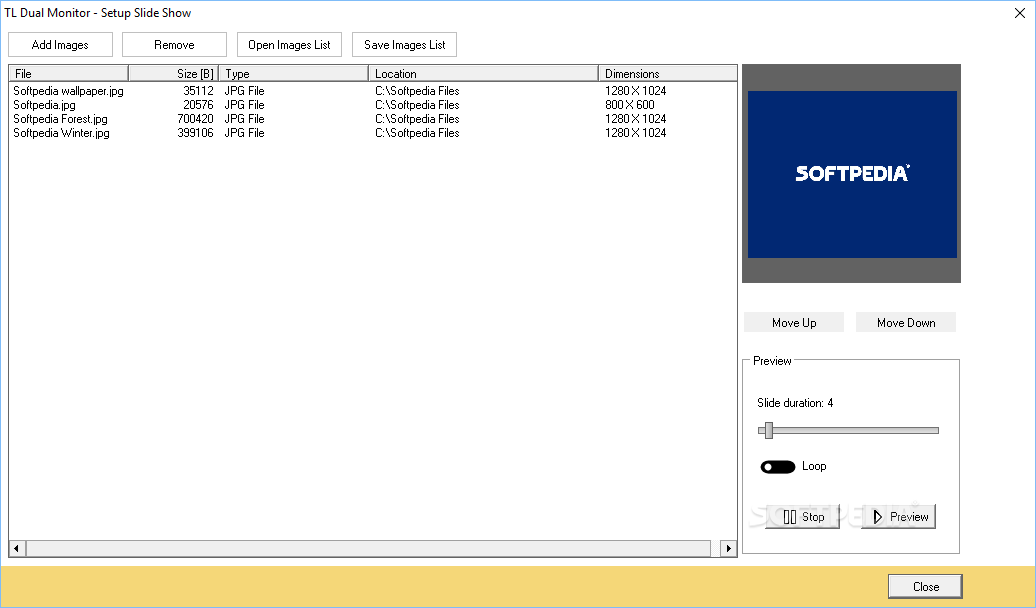Move the selected image up
Screen dimensions: 1036x608
(x=794, y=323)
